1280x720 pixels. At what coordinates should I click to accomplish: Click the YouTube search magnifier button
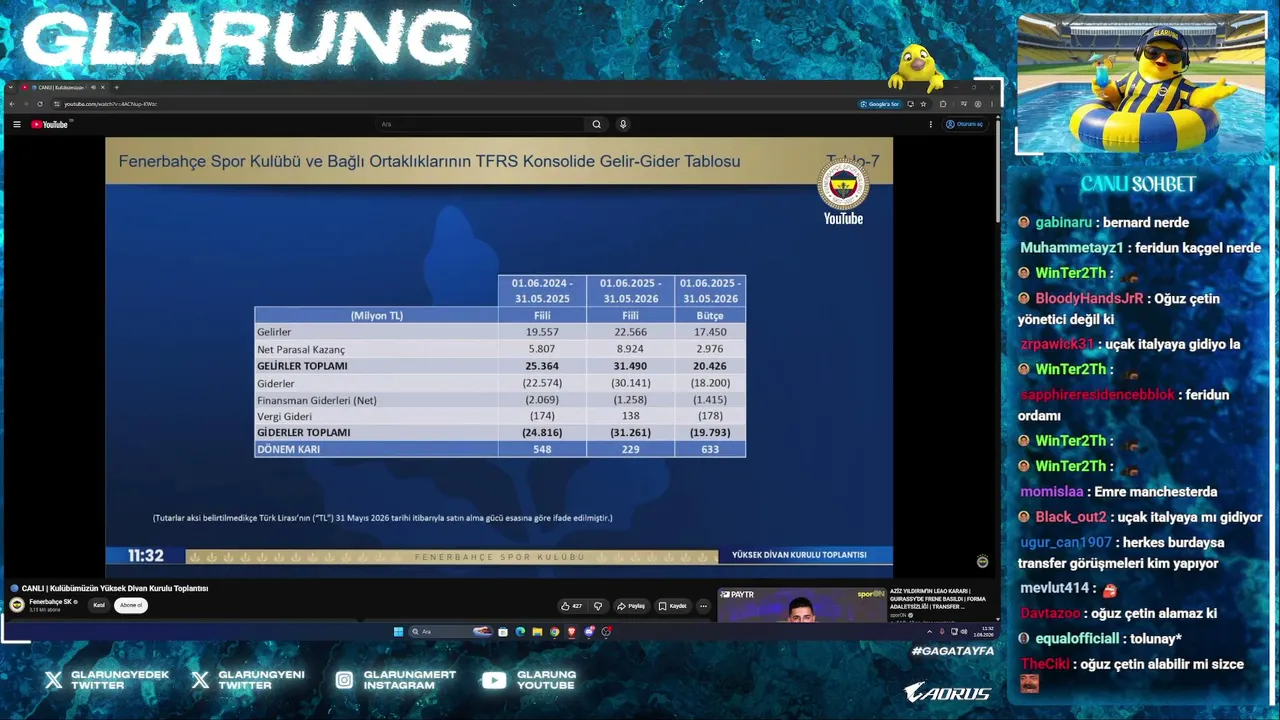(x=597, y=124)
